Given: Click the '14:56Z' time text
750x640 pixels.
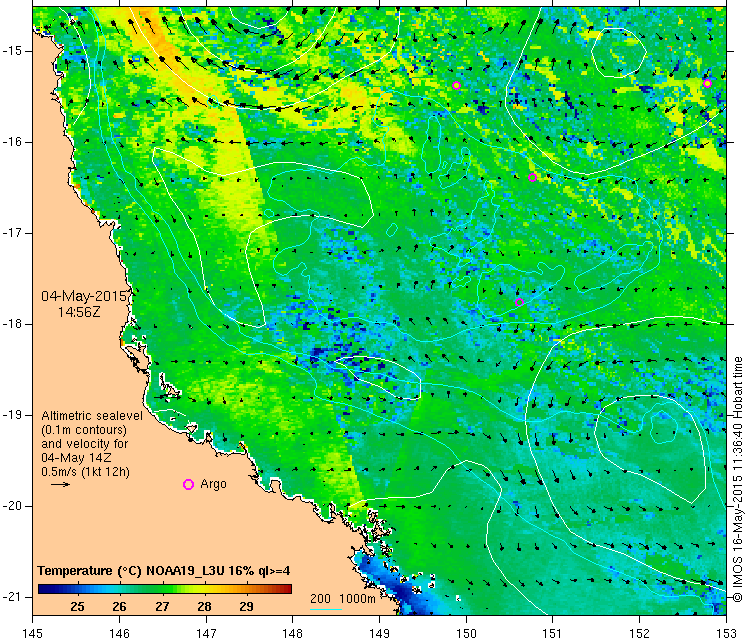Looking at the screenshot, I should [x=79, y=312].
